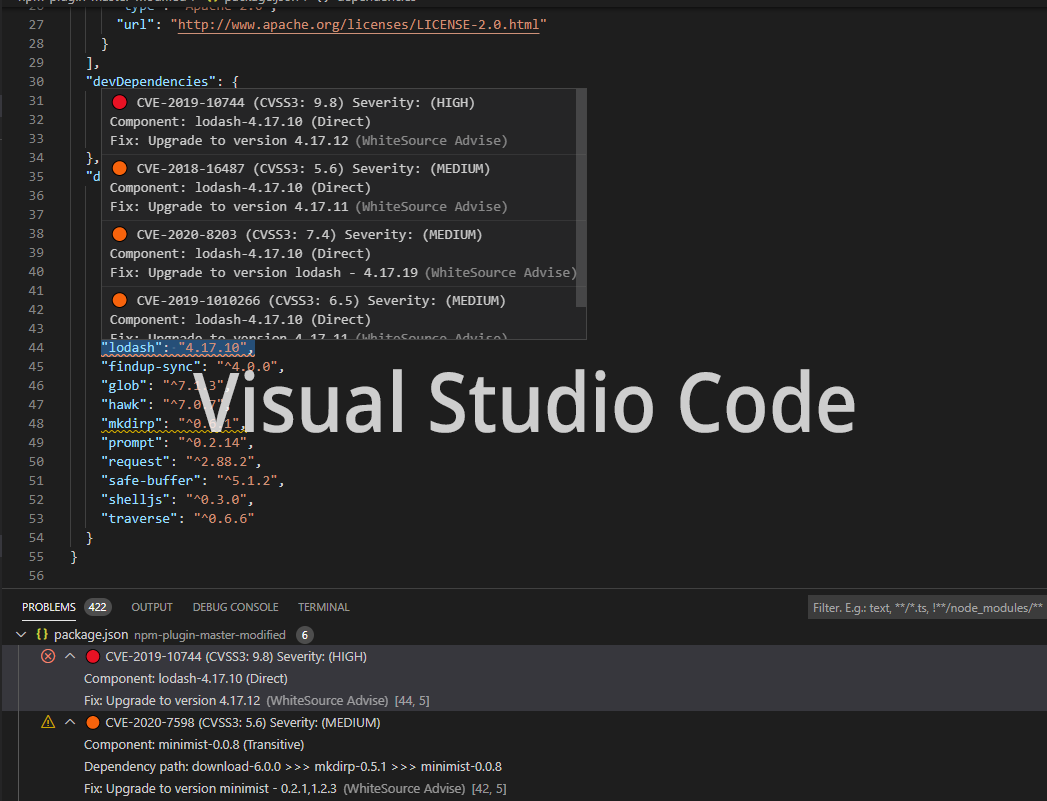The height and width of the screenshot is (801, 1047).
Task: Click the highlighted lodash 4.17.10 line
Action: point(178,348)
